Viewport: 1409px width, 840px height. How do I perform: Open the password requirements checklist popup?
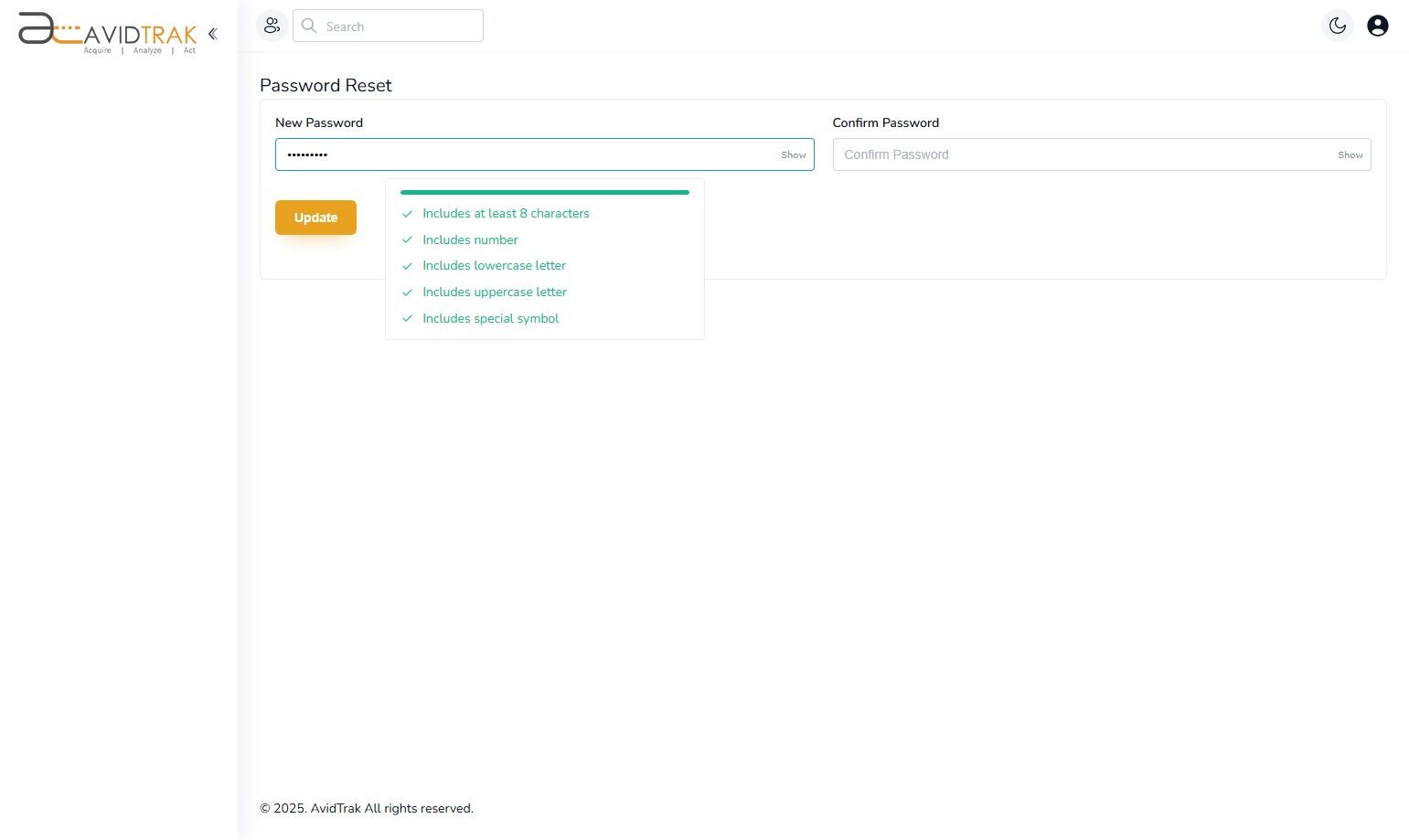(x=544, y=154)
